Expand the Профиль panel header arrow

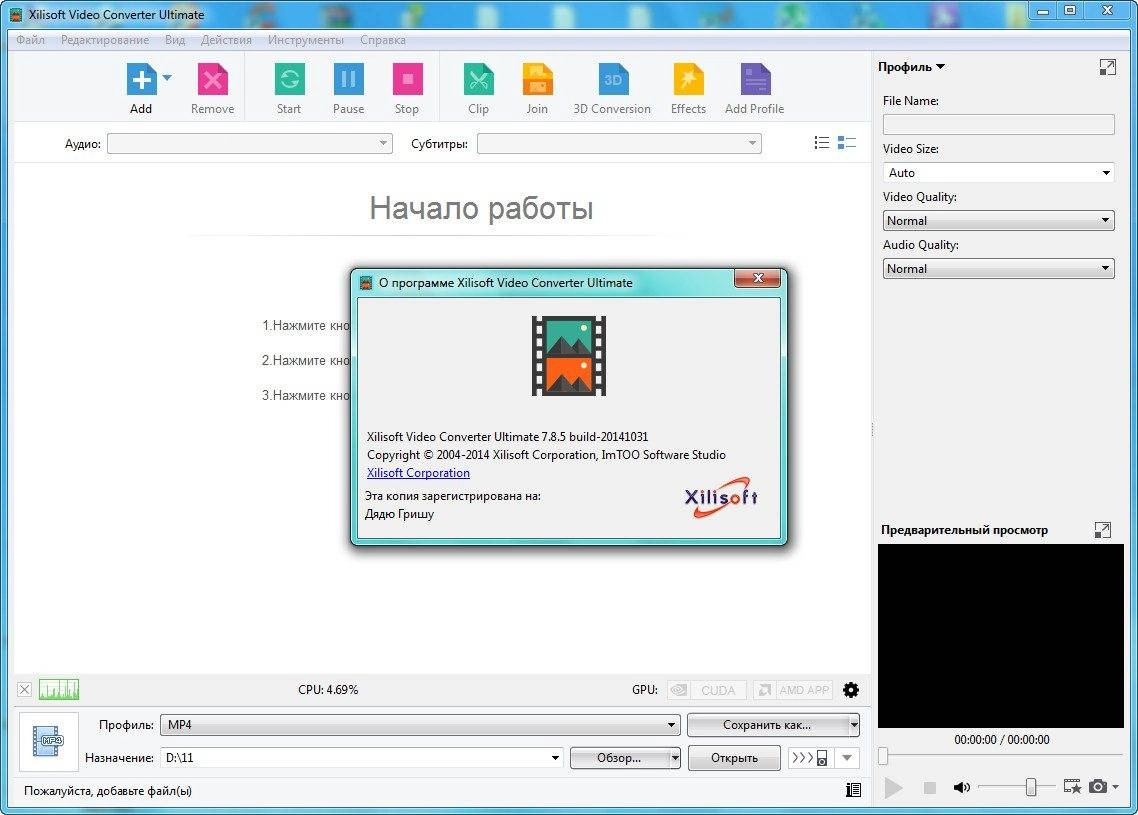[941, 67]
